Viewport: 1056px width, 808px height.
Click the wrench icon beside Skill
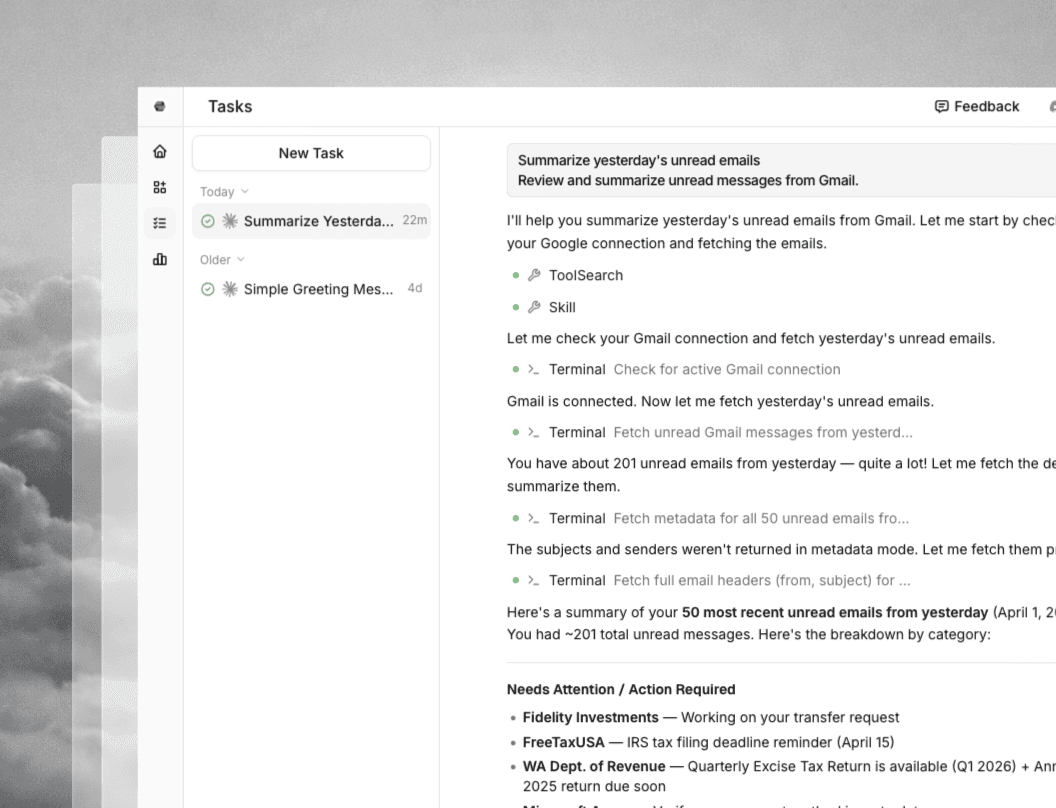534,307
